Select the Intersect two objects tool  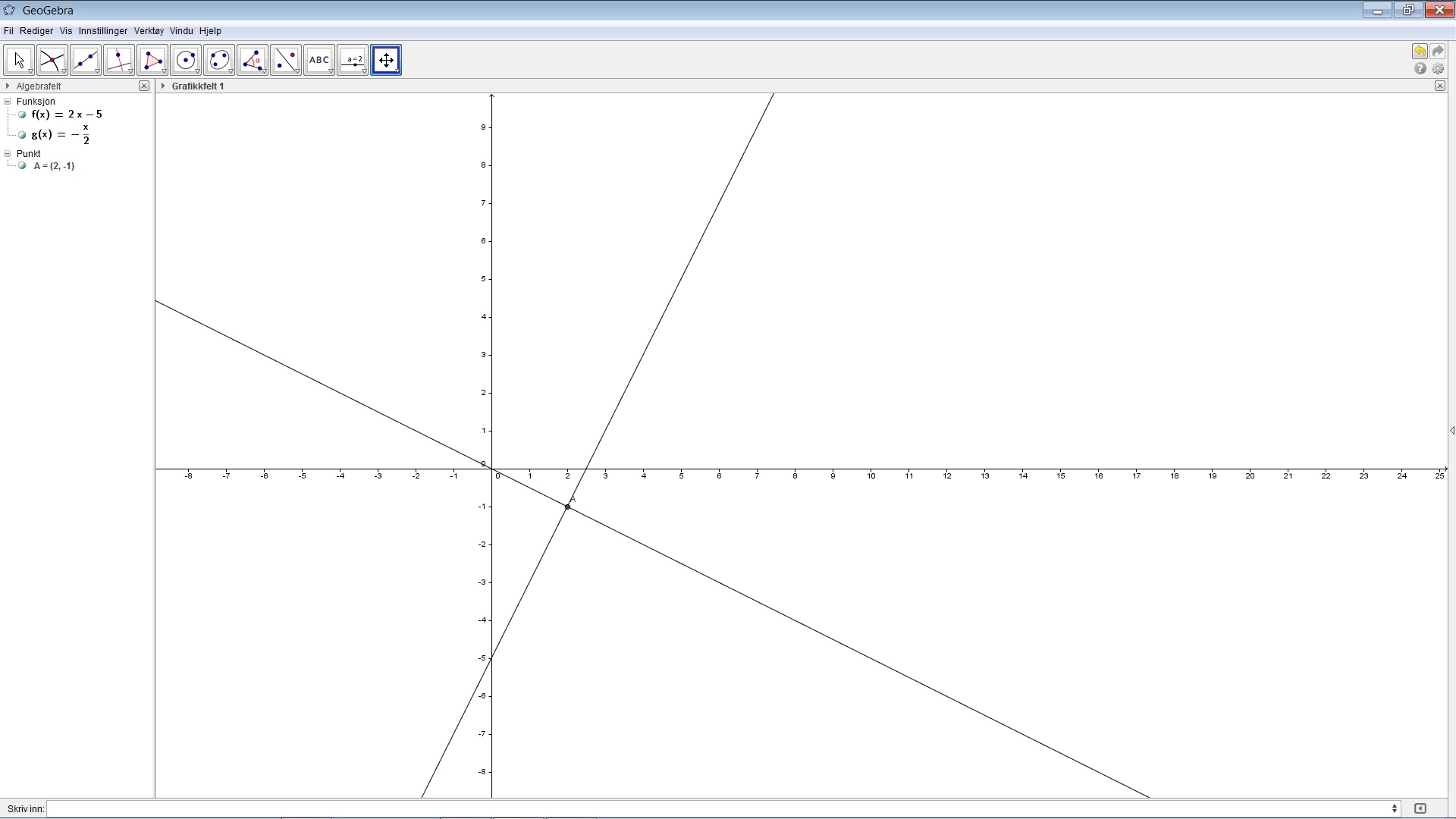pos(52,60)
